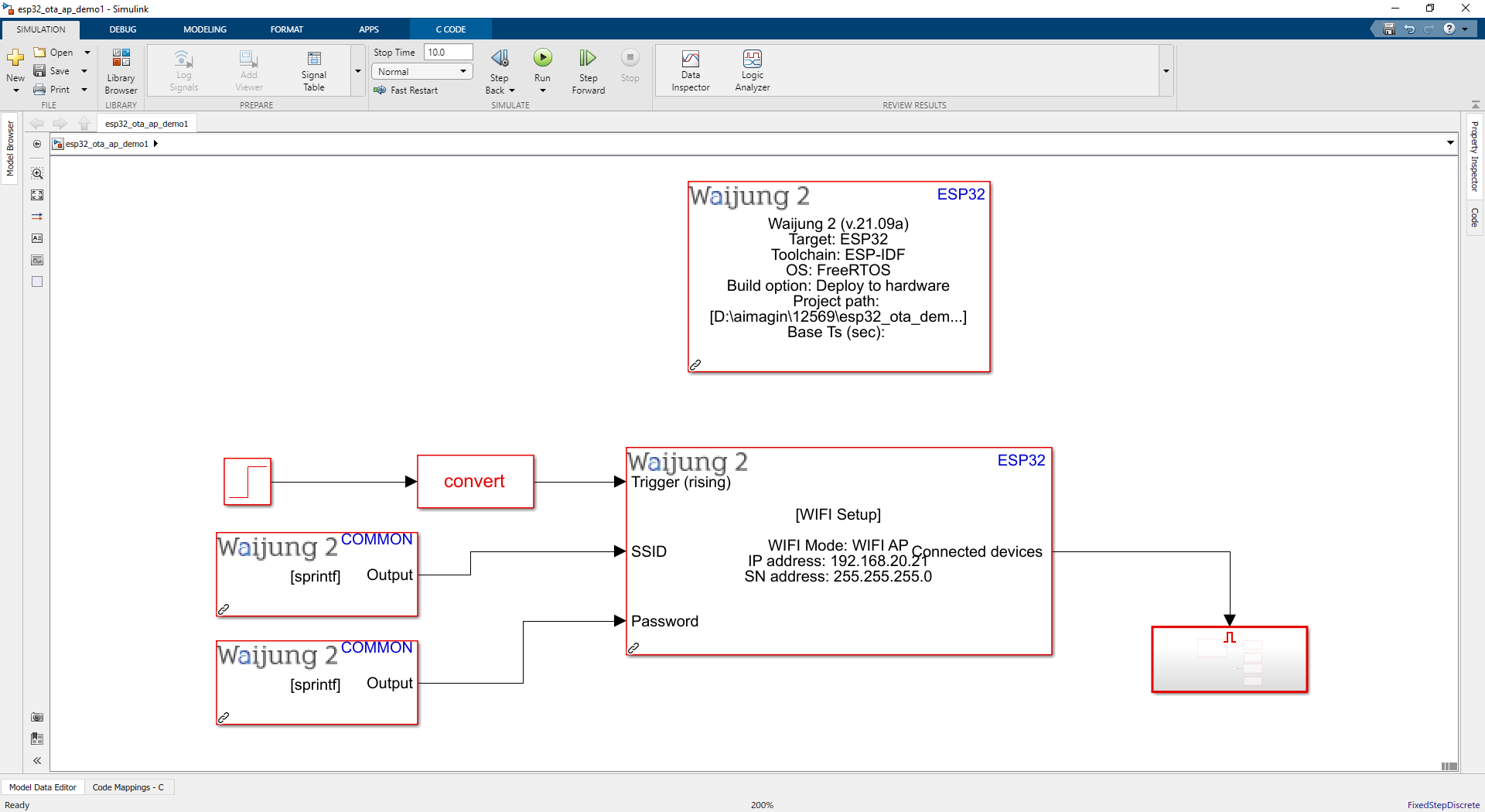This screenshot has height=812, width=1485.
Task: Click the Zoom tool in canvas palette
Action: [37, 173]
